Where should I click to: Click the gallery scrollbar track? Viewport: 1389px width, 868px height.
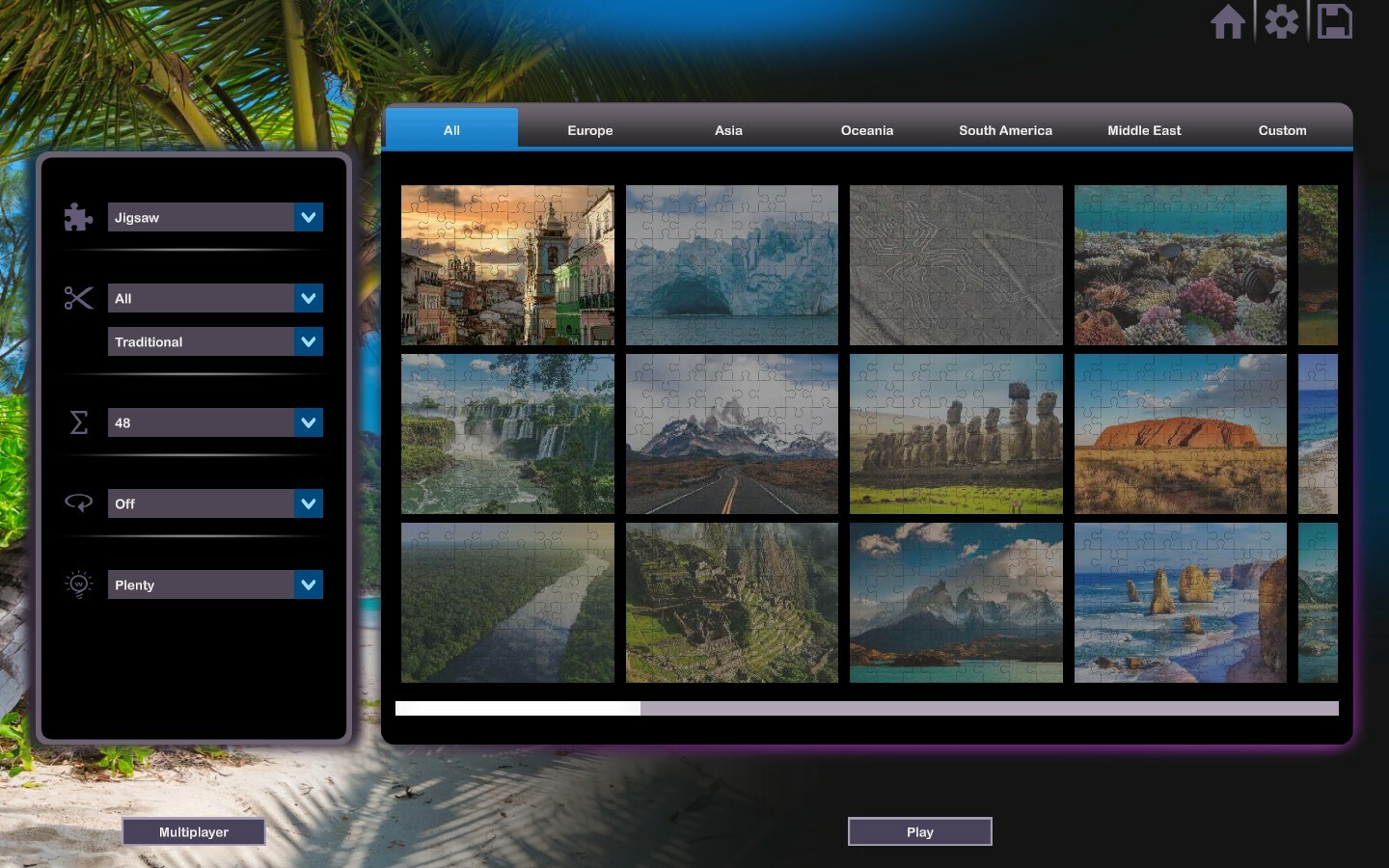(x=965, y=709)
